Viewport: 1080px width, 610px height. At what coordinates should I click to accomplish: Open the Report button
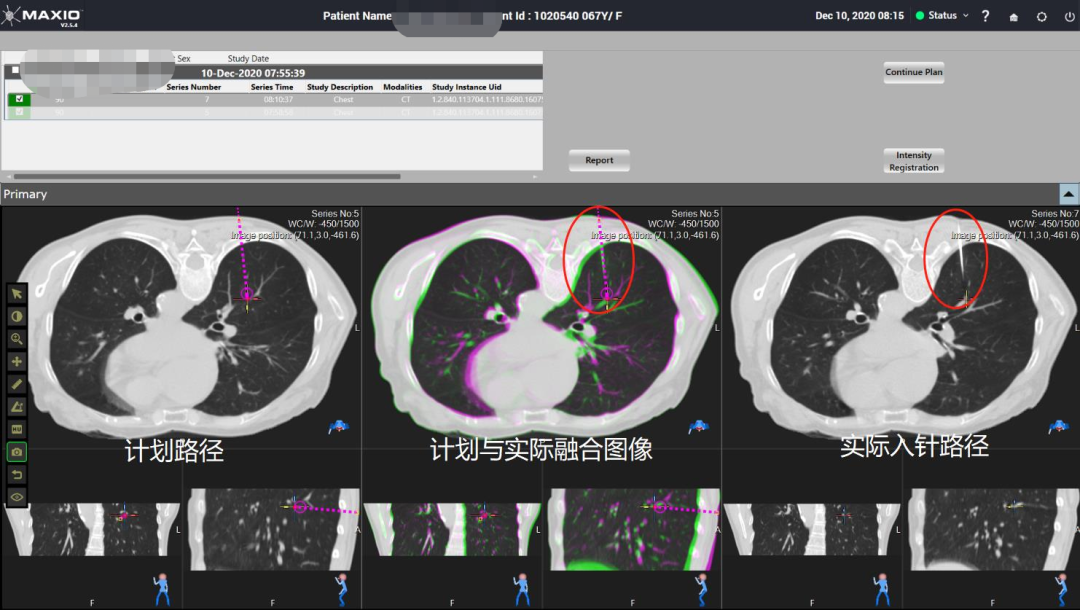(599, 160)
